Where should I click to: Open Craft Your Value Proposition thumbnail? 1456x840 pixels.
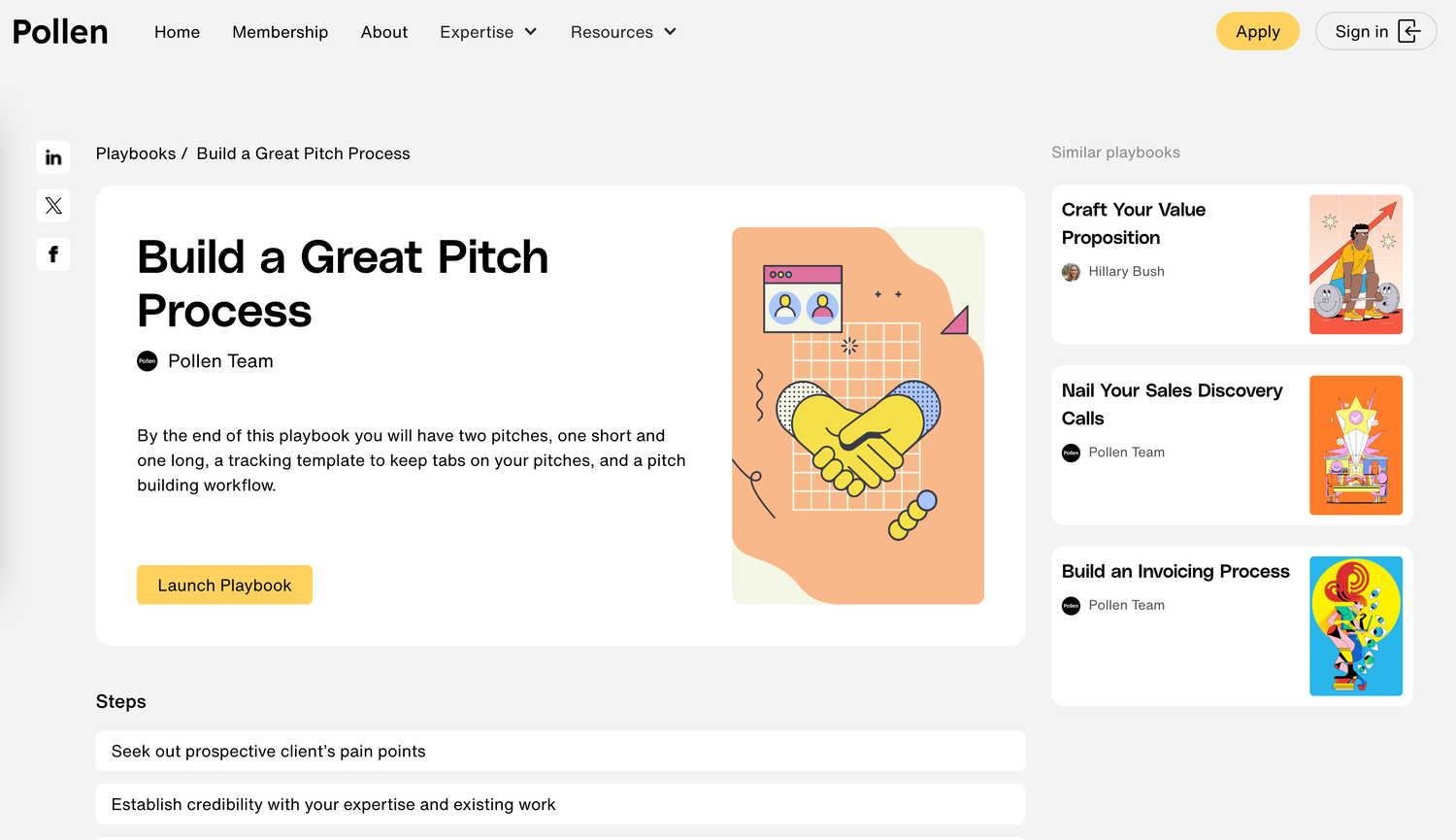(1356, 264)
